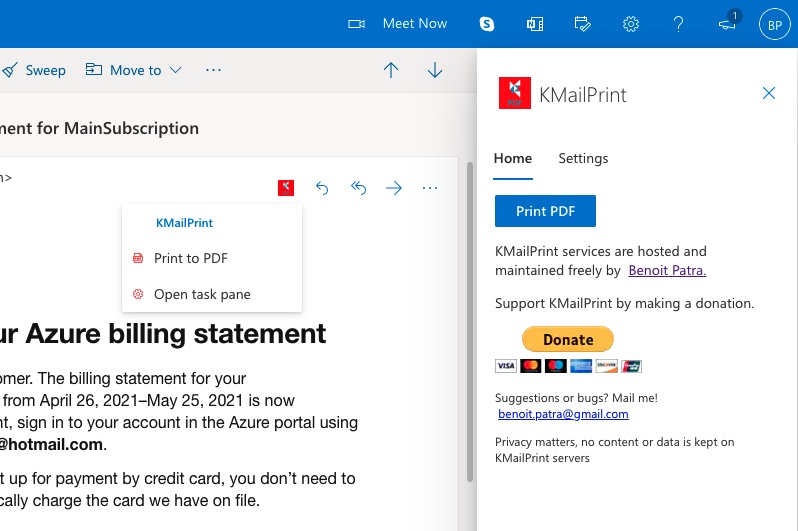Click the 'Suggestions or bugs? Mail me!' text

click(x=576, y=398)
